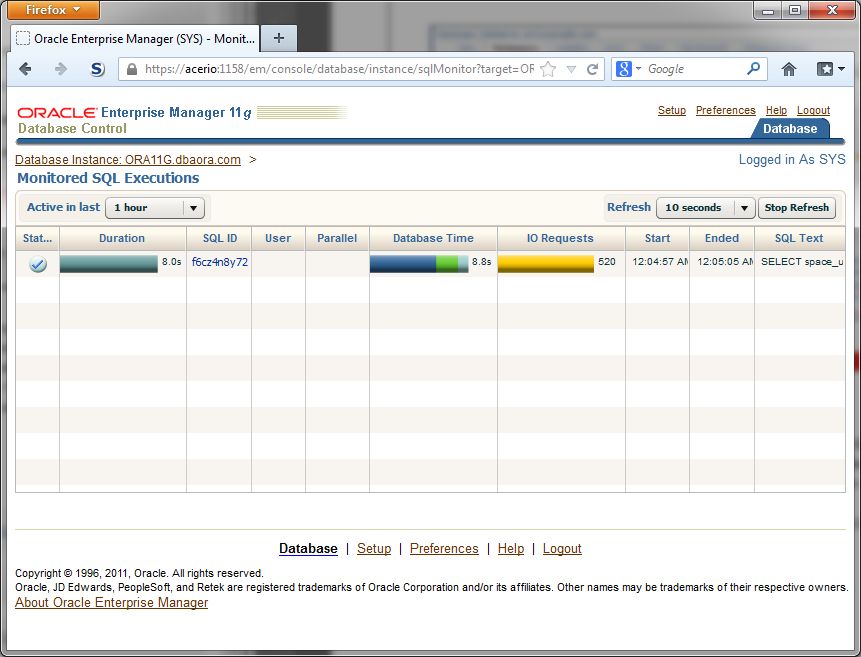This screenshot has width=861, height=657.
Task: Open the Refresh interval dropdown
Action: [706, 208]
